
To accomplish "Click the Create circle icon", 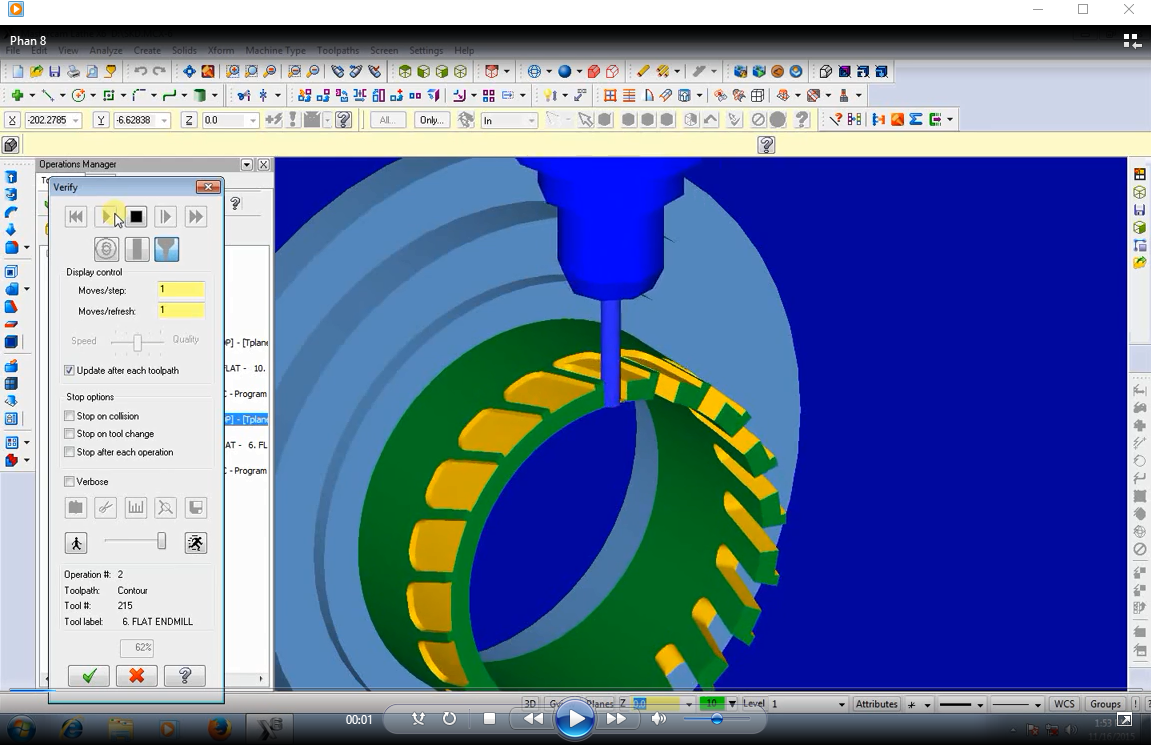I will pyautogui.click(x=79, y=95).
